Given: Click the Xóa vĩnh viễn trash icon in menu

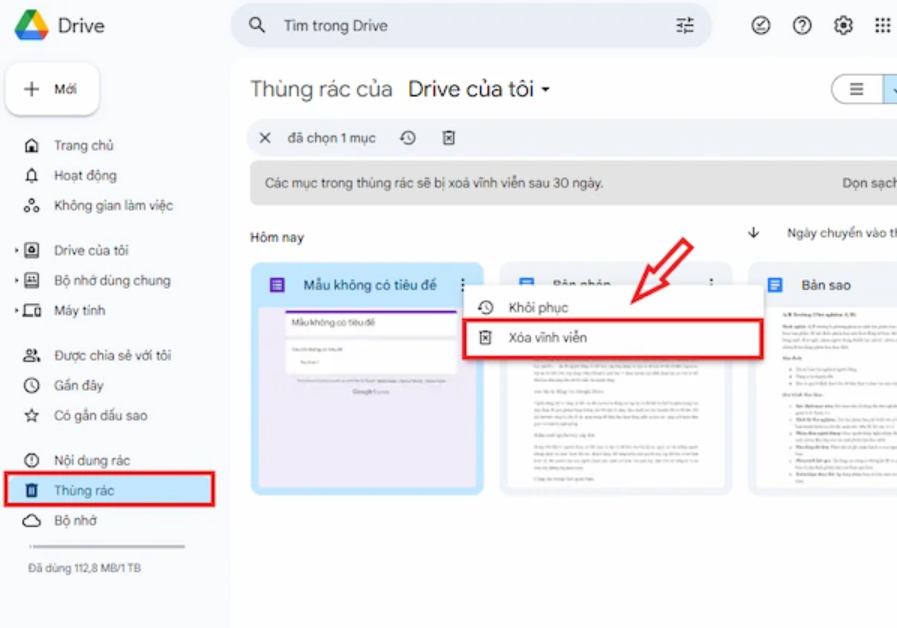Looking at the screenshot, I should click(485, 337).
